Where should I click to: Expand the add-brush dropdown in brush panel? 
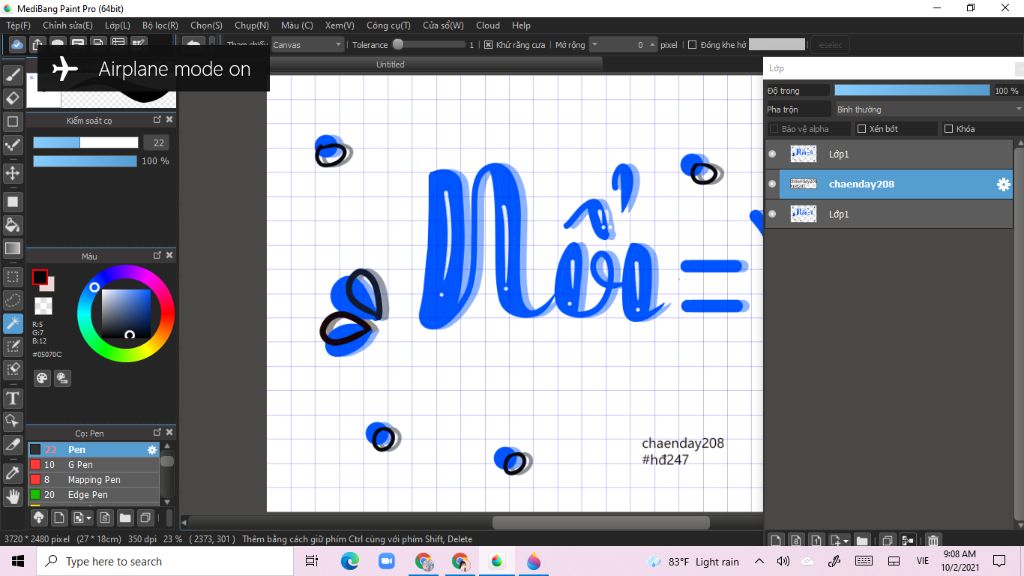89,519
